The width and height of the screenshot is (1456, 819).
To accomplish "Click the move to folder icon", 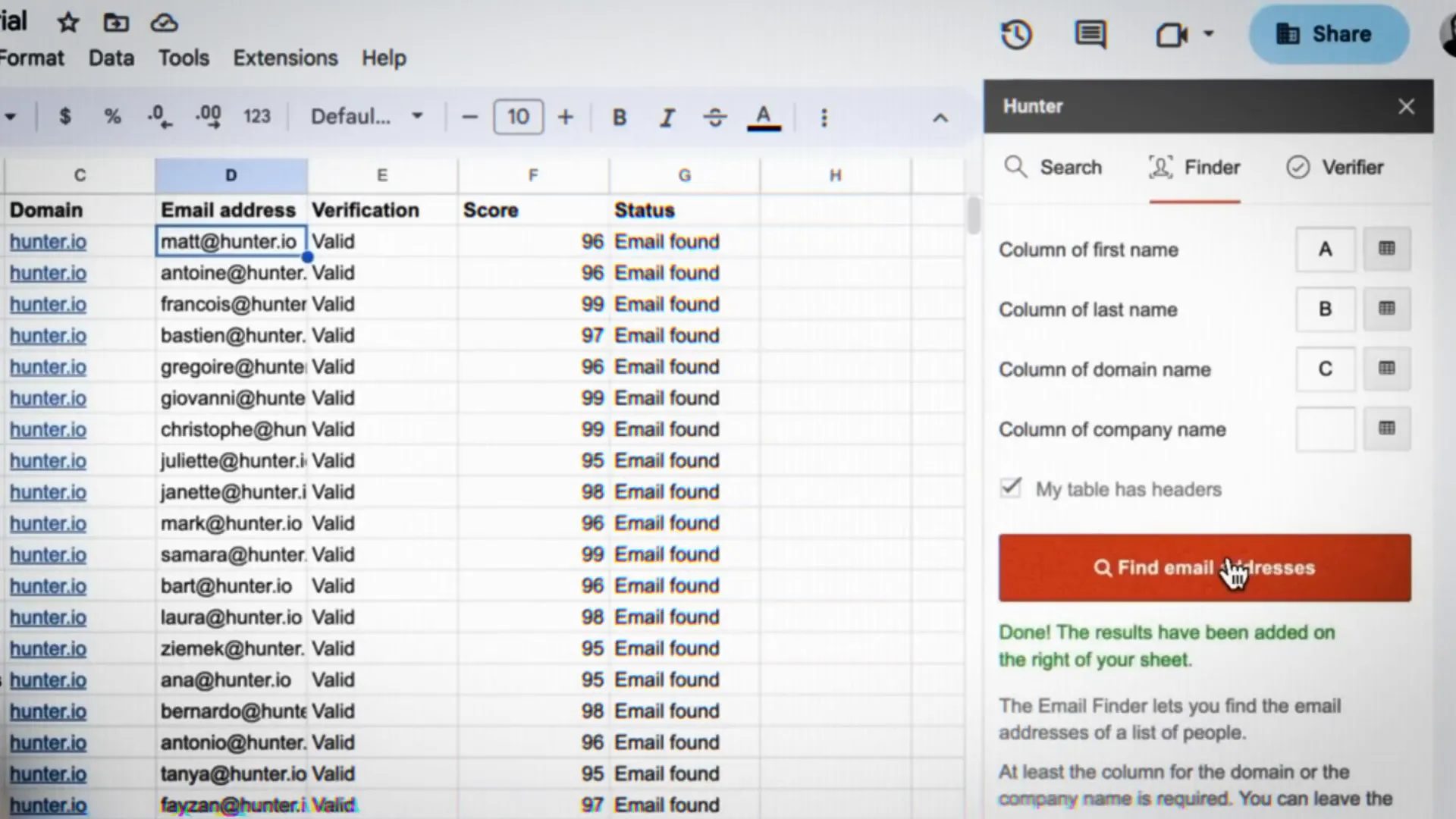I will coord(116,23).
